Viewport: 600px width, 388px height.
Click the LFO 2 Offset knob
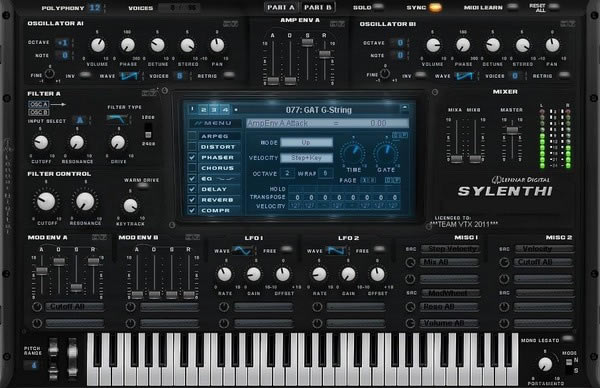point(377,274)
